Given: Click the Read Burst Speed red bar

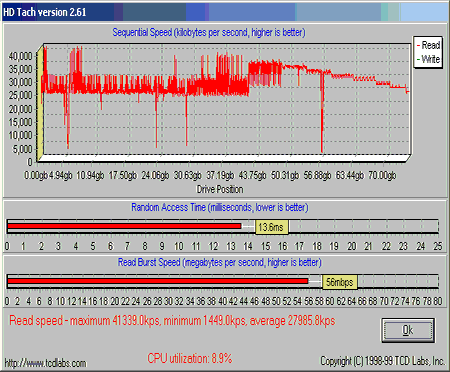Looking at the screenshot, I should pos(157,281).
